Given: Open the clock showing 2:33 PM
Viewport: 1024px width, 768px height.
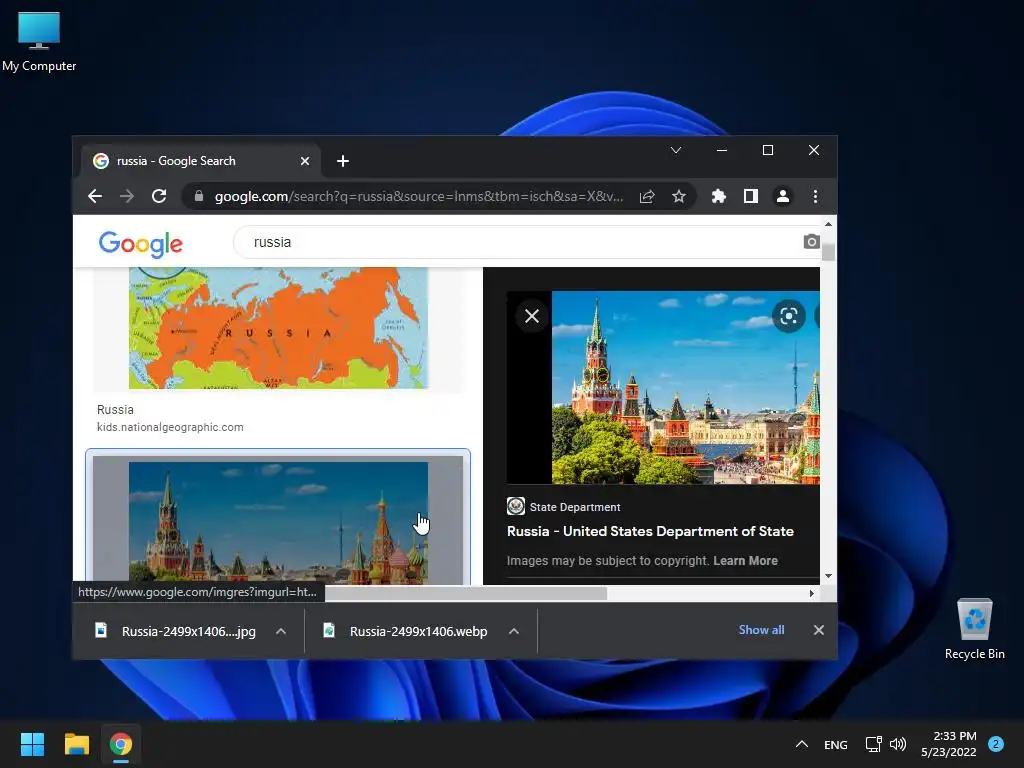Looking at the screenshot, I should [x=949, y=744].
